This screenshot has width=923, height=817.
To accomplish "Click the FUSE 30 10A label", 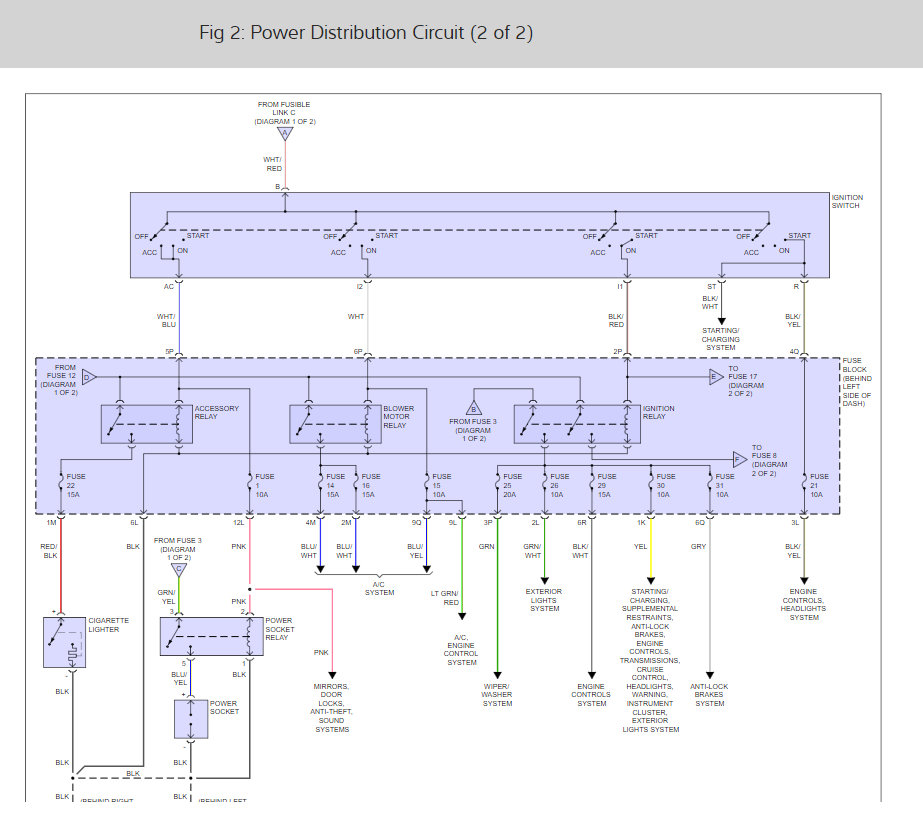I will (666, 486).
